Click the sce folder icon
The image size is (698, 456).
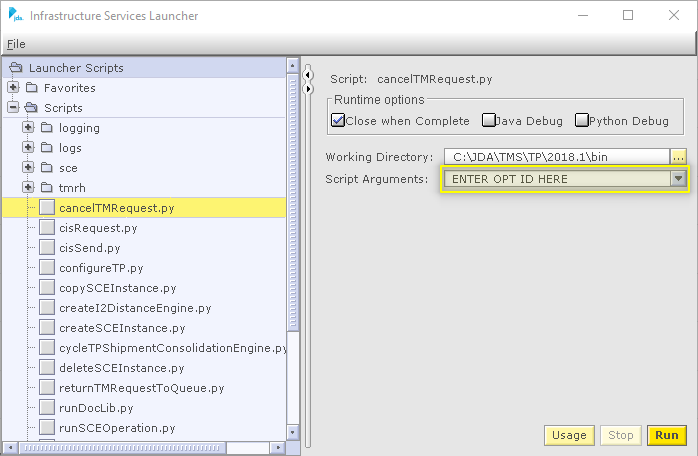pos(47,167)
